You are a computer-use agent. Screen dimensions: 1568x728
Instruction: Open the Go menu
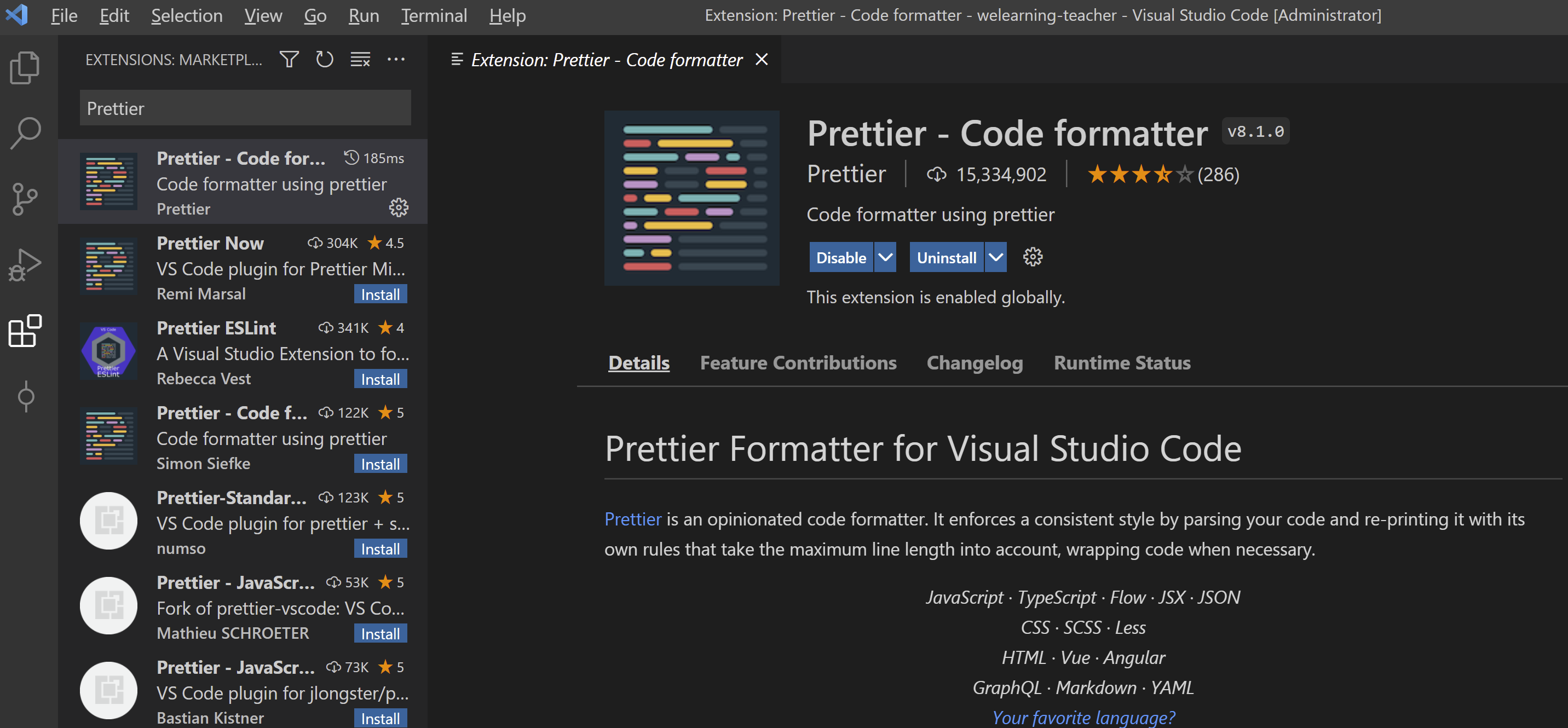[315, 16]
